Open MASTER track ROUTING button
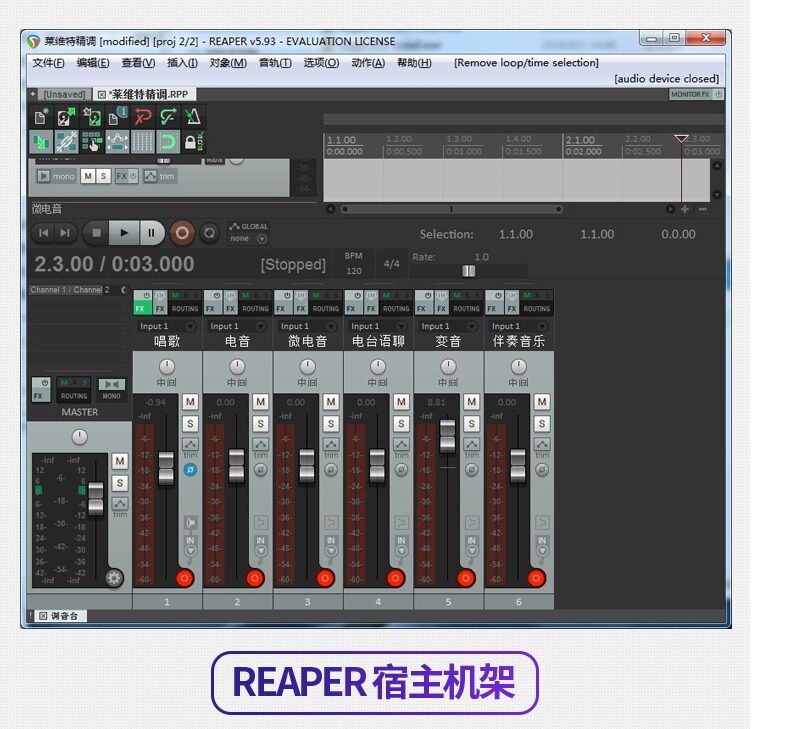790x729 pixels. 74,395
